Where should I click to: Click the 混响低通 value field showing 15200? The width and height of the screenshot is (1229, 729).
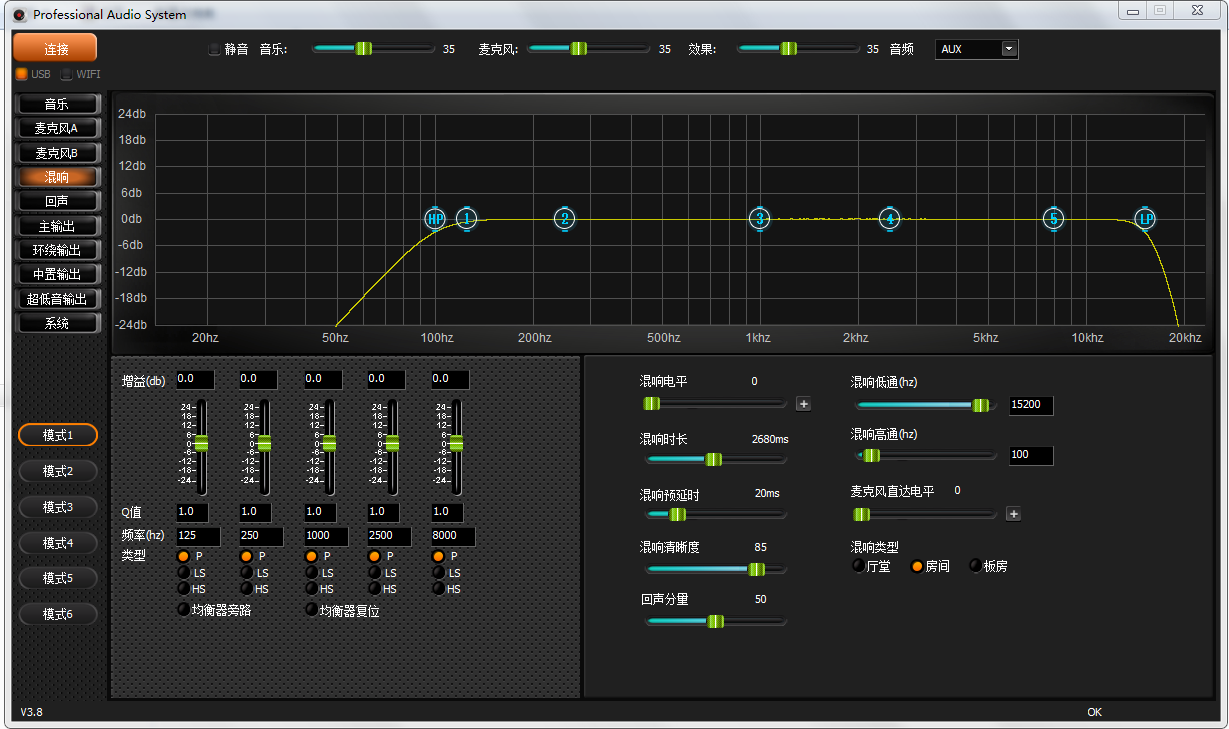click(x=1031, y=405)
